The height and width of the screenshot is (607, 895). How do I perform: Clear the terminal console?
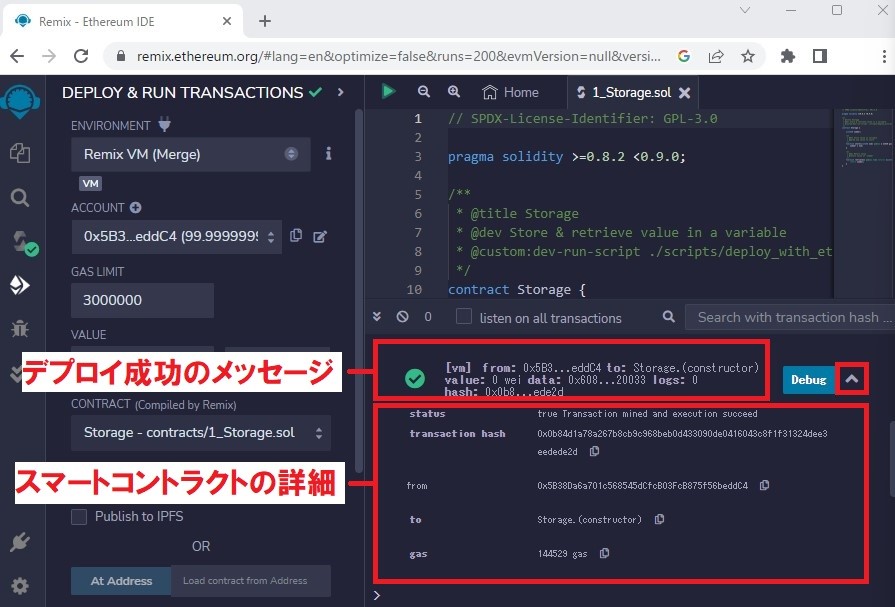click(x=402, y=316)
